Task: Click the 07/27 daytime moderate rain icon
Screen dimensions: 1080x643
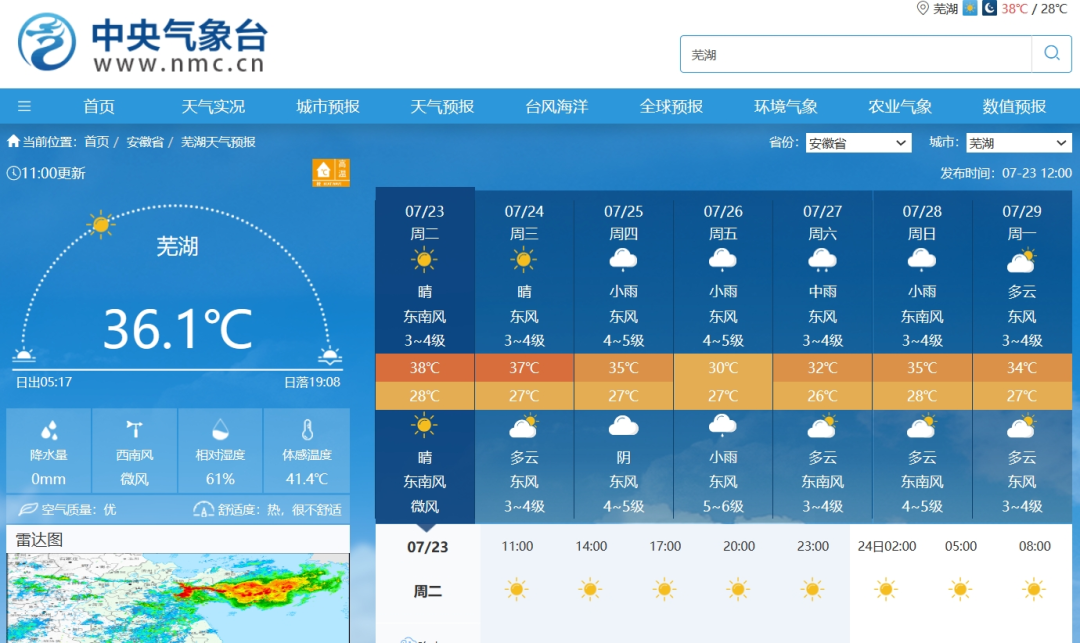Action: tap(822, 260)
